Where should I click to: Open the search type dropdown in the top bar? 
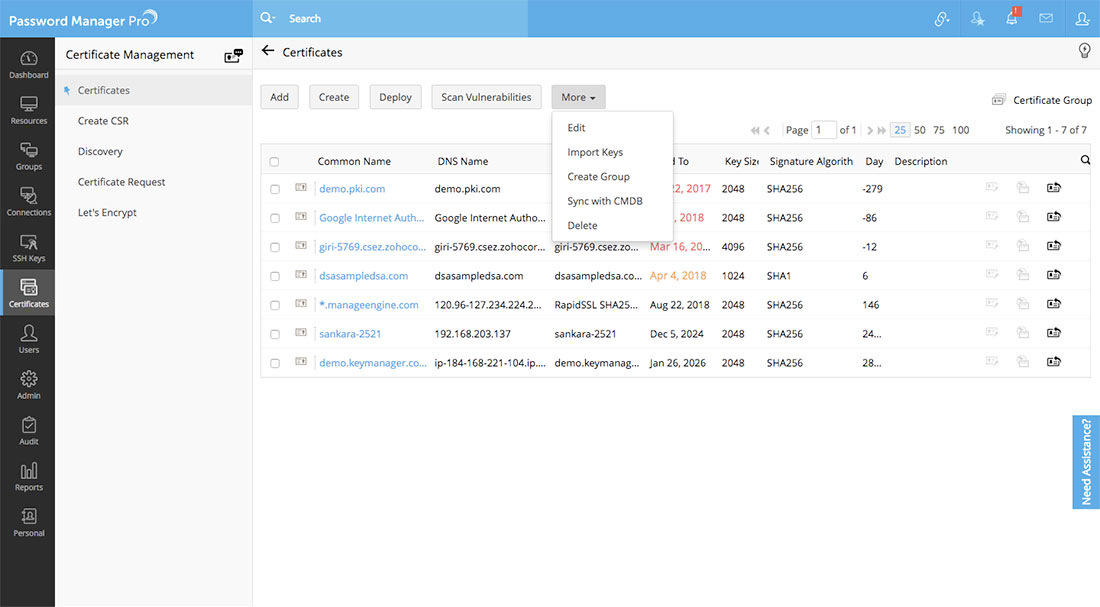[267, 19]
